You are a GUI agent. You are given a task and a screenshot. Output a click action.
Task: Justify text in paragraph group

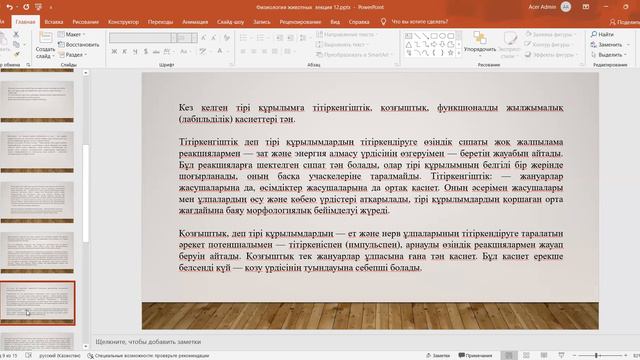[275, 51]
